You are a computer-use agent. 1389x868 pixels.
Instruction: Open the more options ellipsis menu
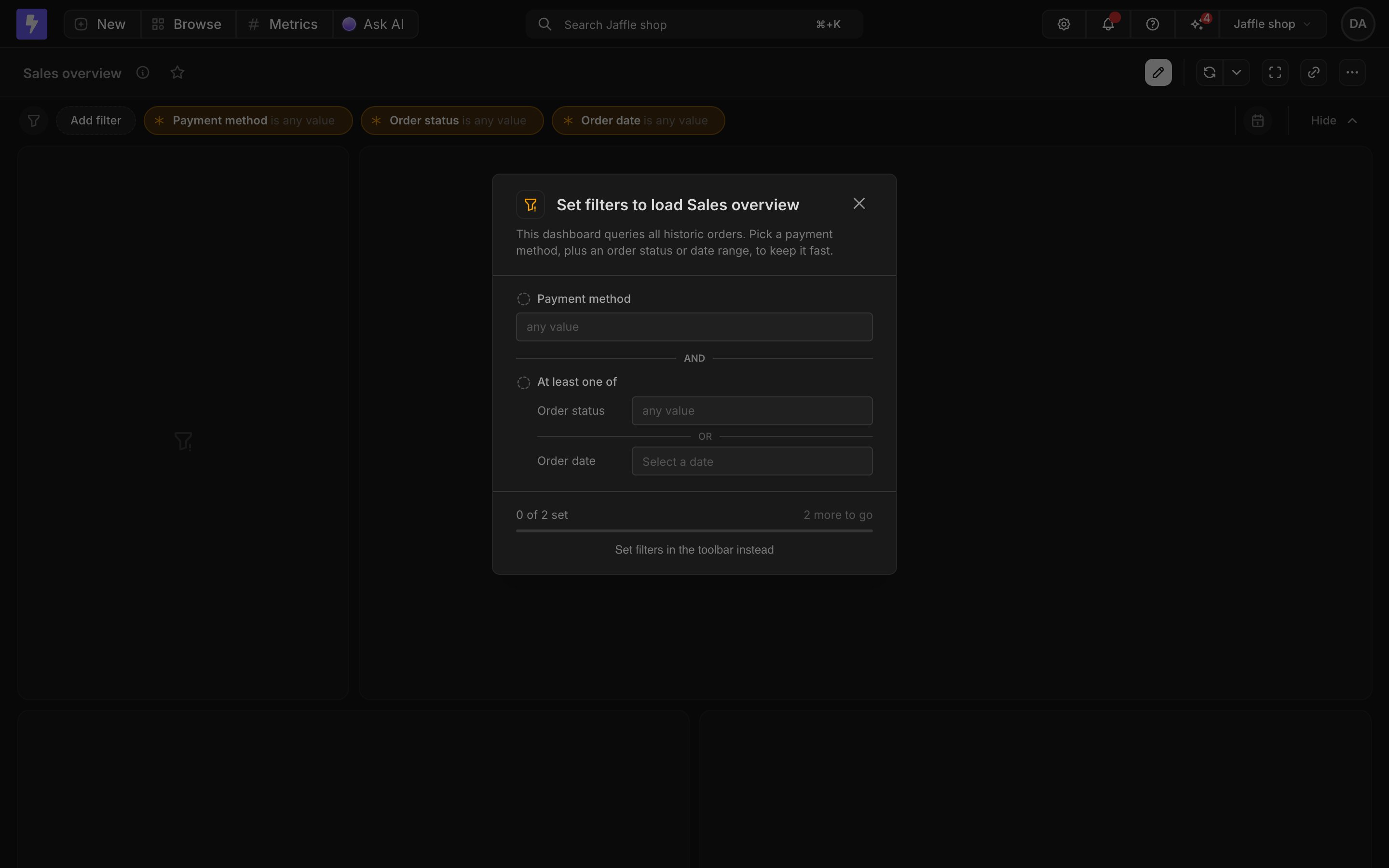(x=1352, y=72)
